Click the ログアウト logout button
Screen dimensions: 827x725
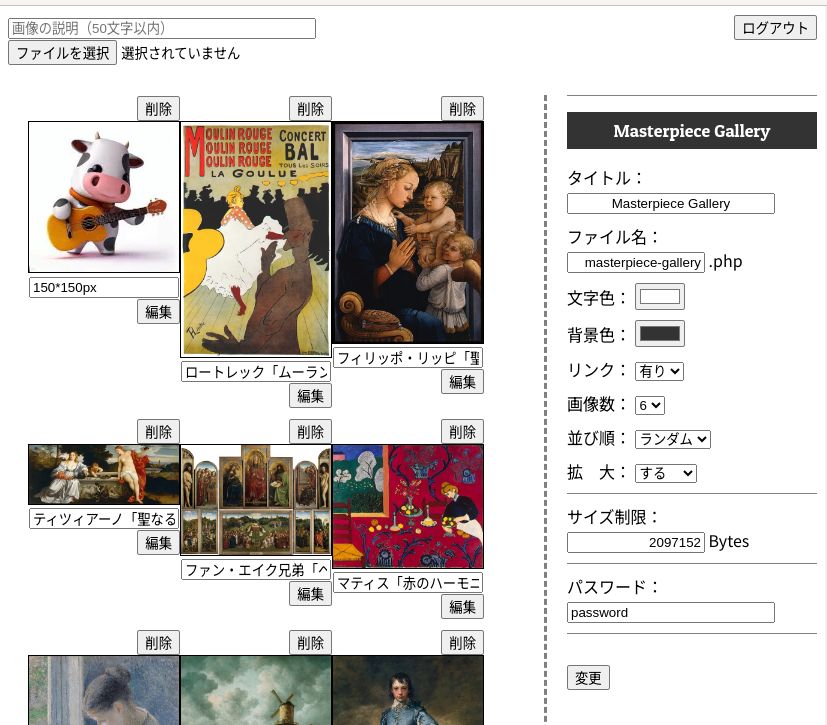coord(775,28)
